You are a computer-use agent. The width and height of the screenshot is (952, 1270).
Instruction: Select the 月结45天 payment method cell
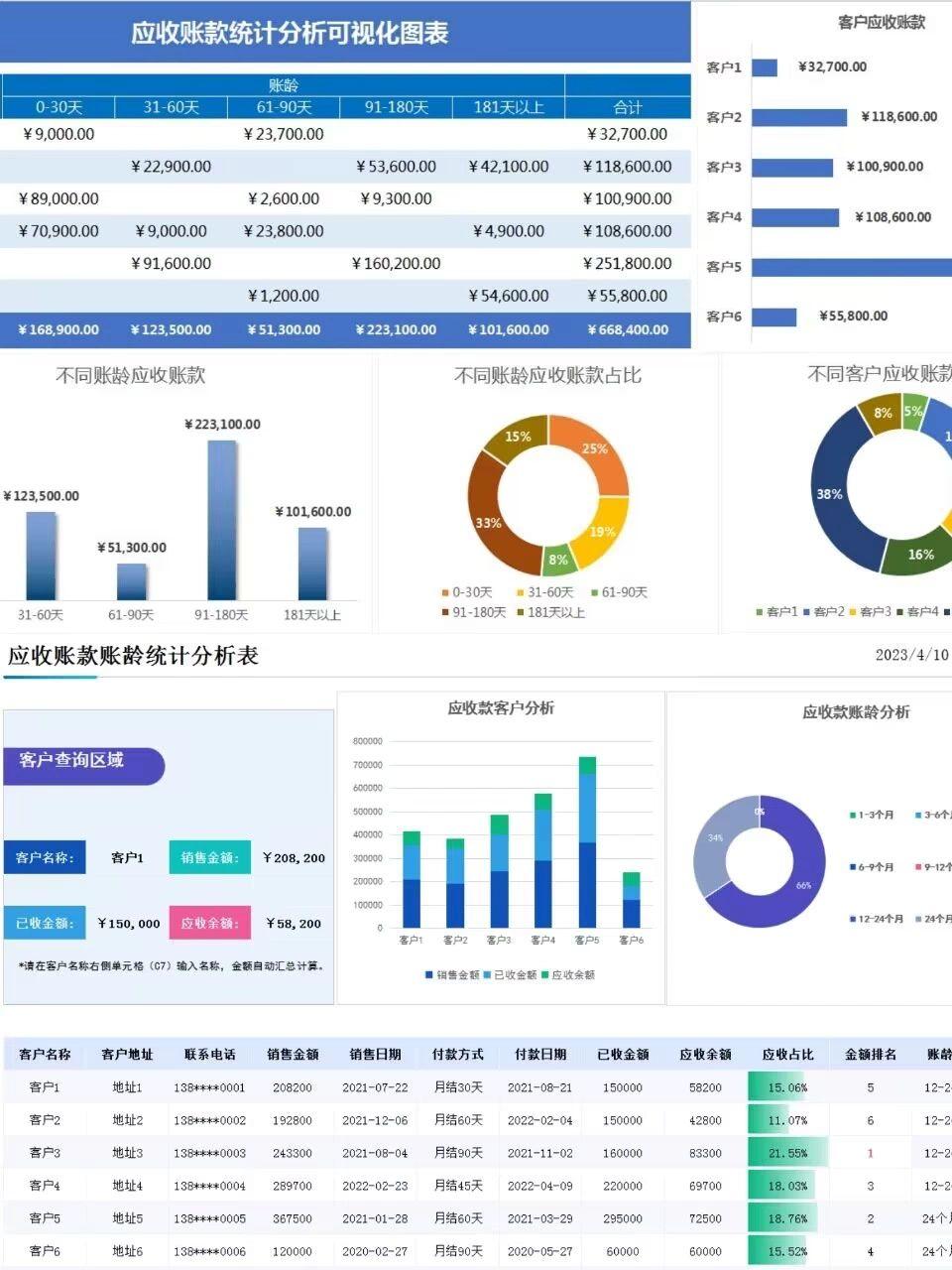point(457,1186)
